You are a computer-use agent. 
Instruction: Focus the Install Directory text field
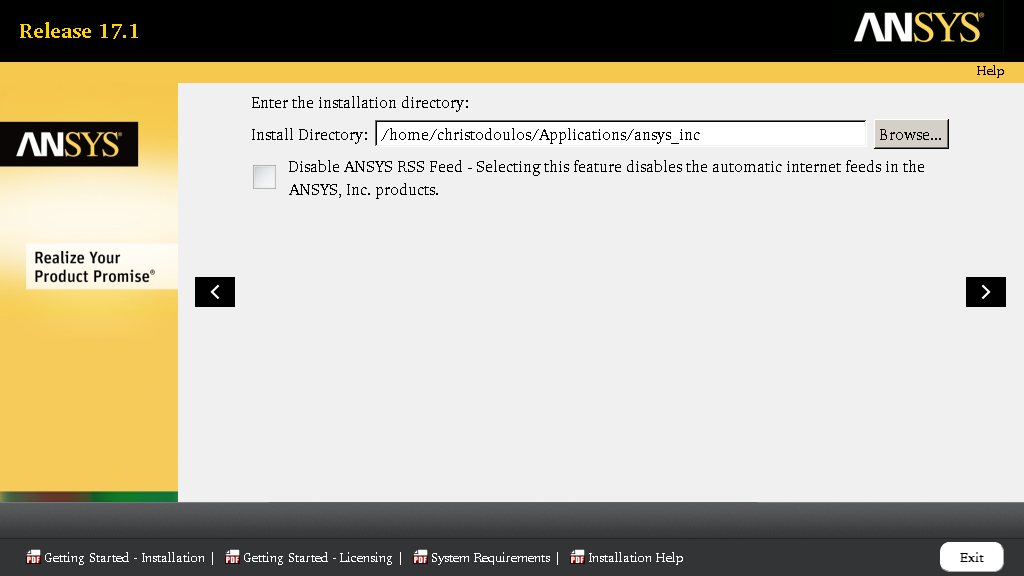tap(620, 135)
